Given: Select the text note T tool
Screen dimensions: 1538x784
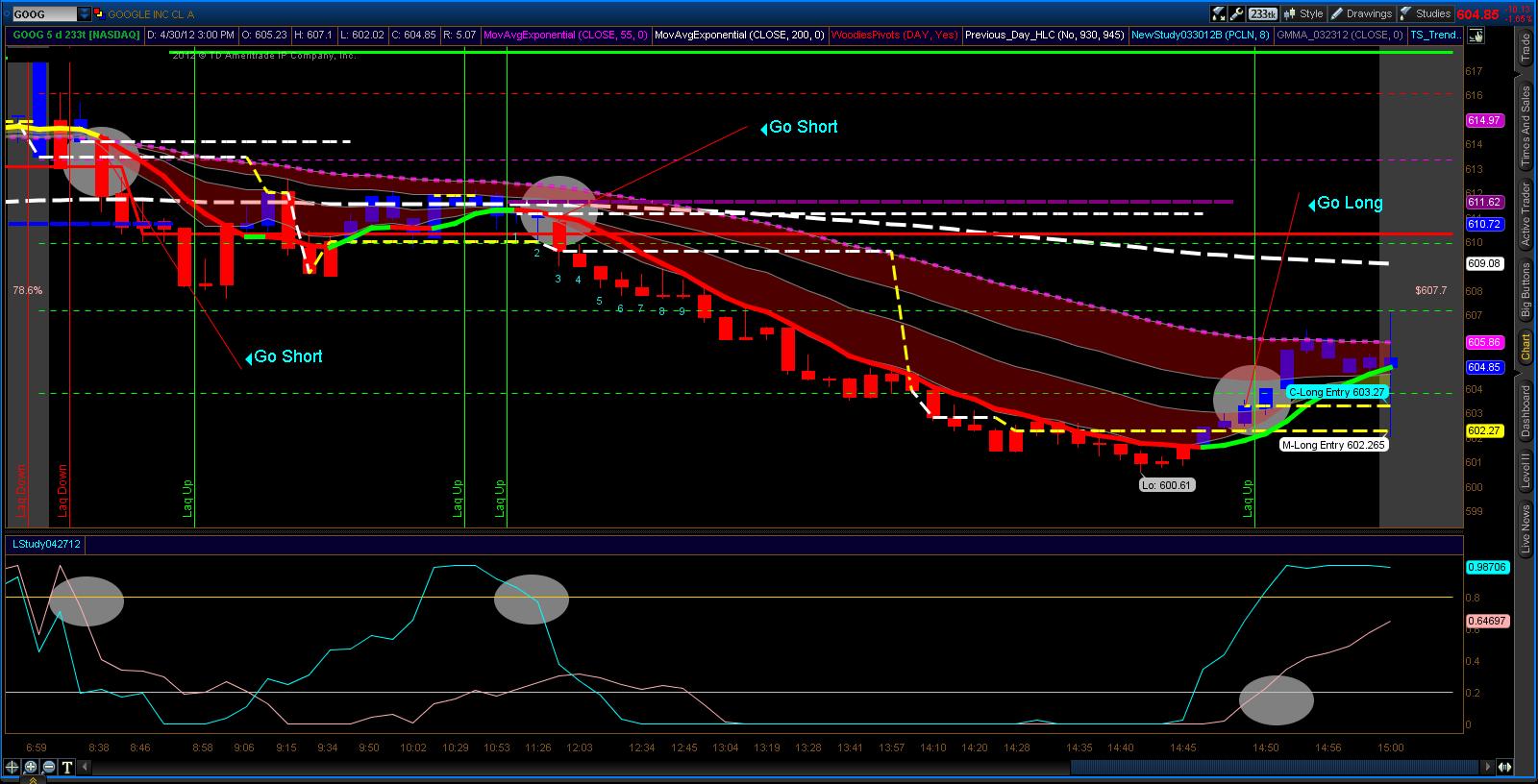Looking at the screenshot, I should coord(66,767).
